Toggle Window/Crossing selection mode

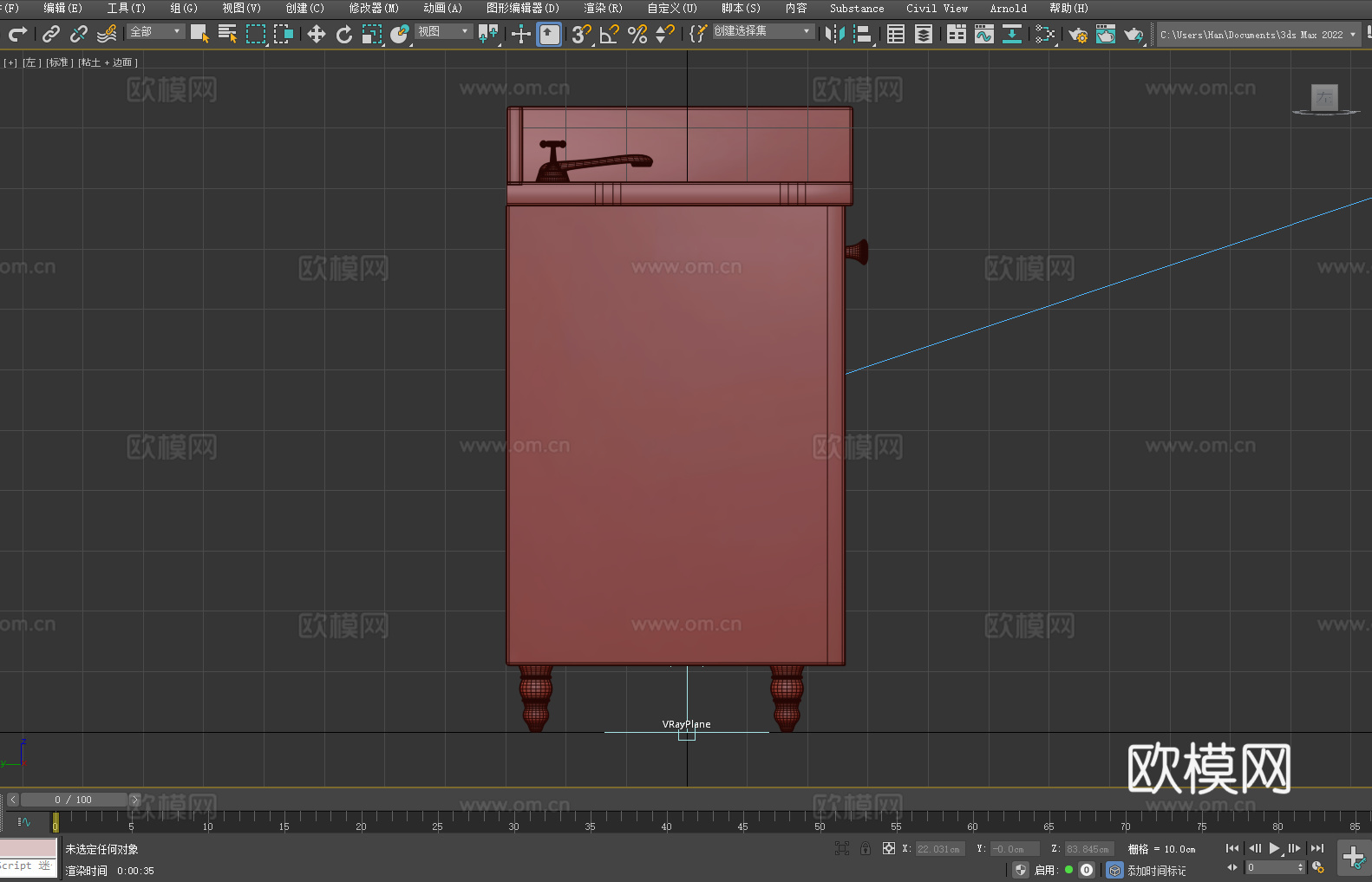click(x=284, y=34)
